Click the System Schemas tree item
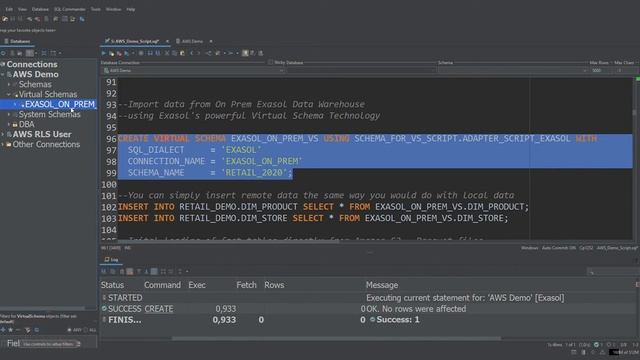640x360 pixels. coord(49,115)
